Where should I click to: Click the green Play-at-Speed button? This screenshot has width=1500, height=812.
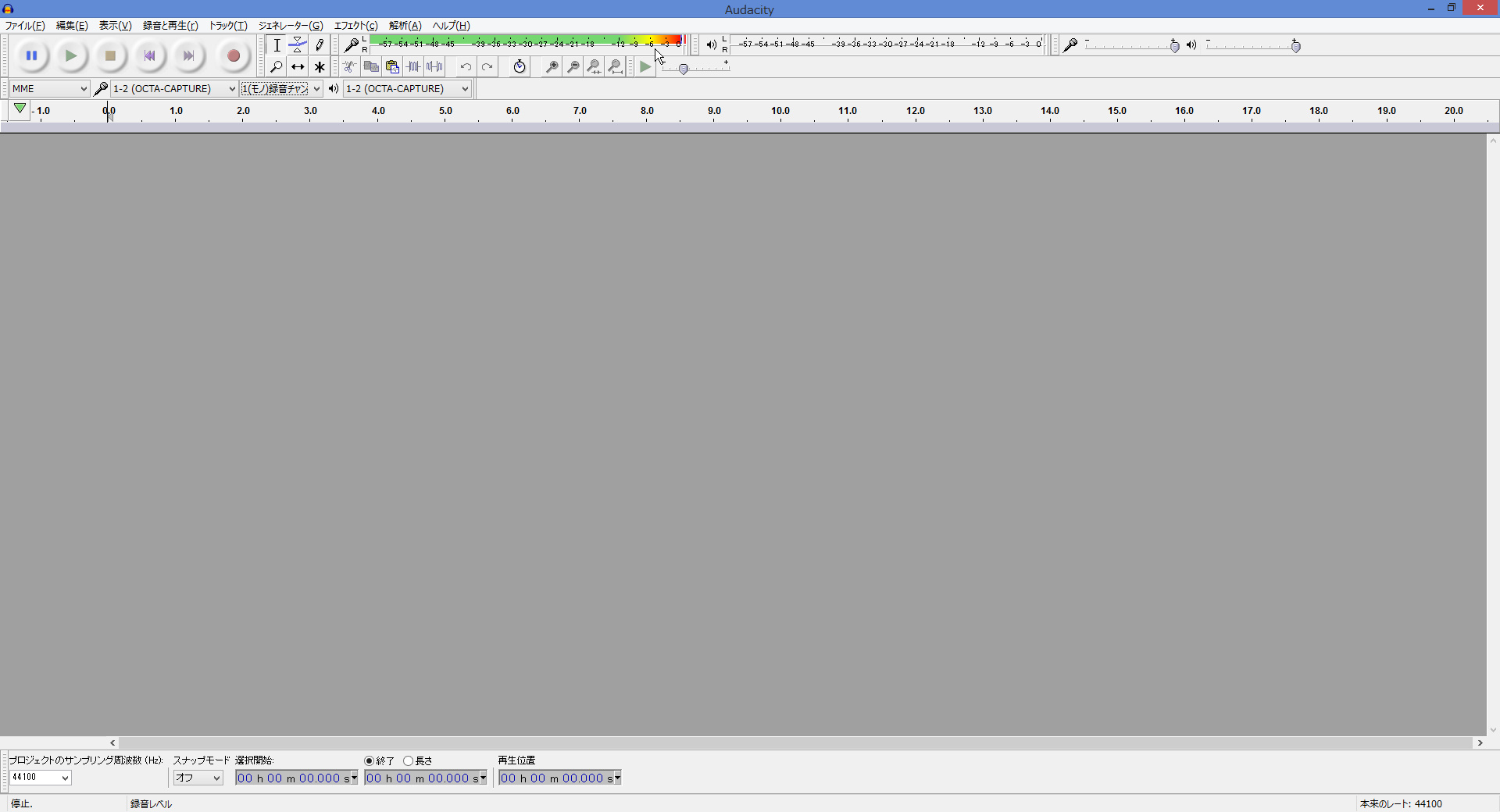[645, 66]
